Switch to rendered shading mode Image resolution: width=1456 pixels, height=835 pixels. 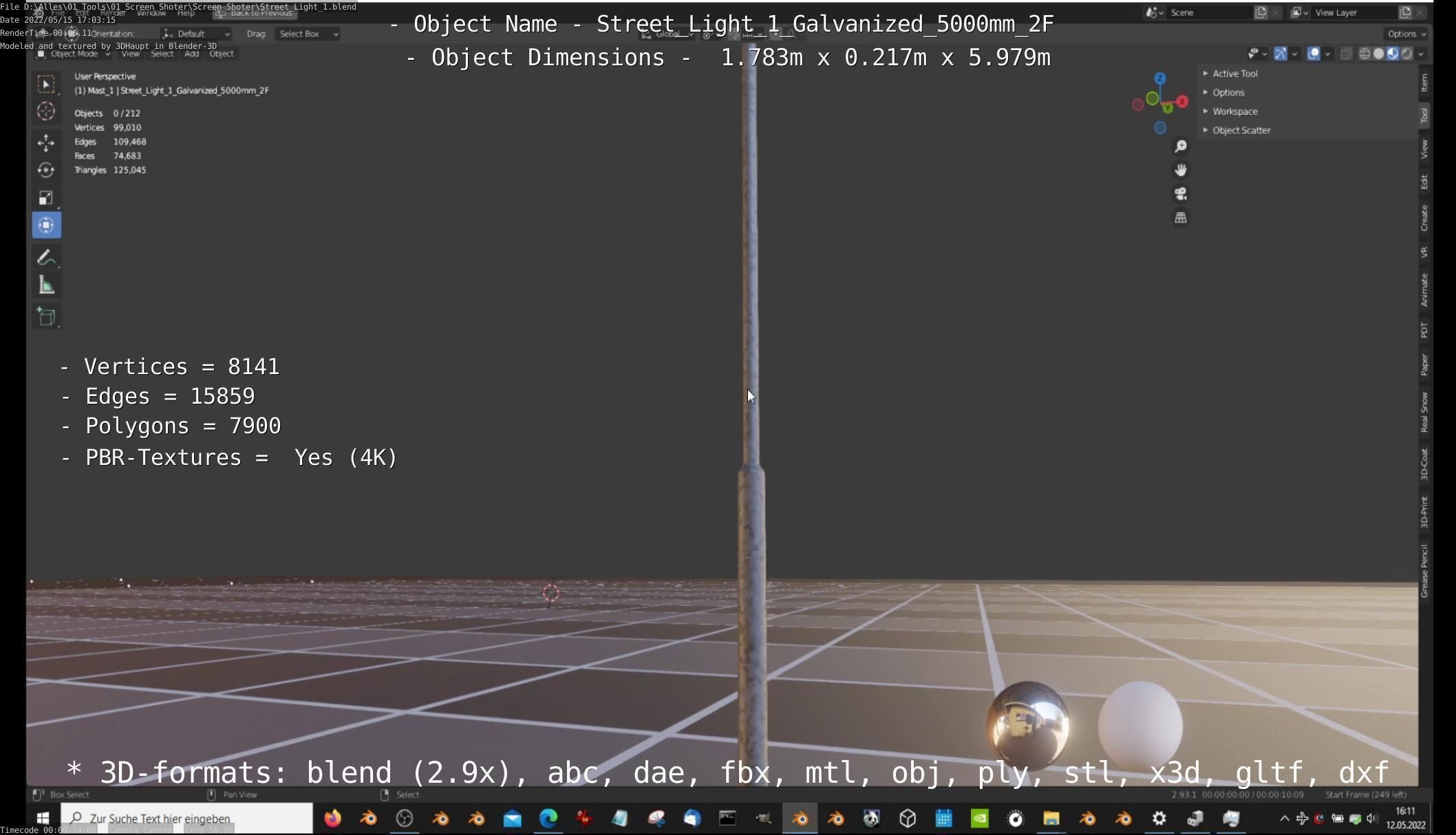coord(1407,54)
